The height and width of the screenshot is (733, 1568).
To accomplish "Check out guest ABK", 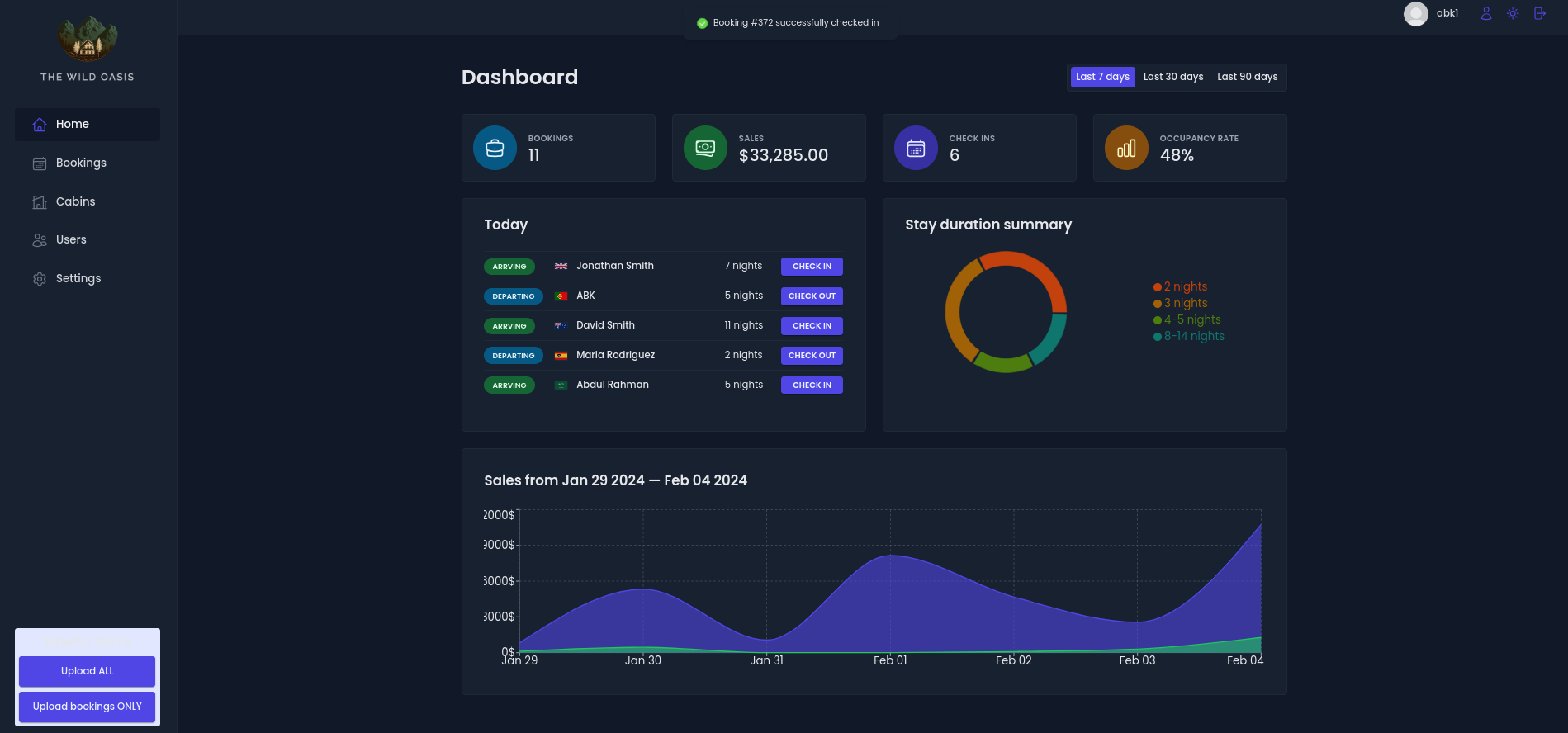I will pyautogui.click(x=812, y=296).
